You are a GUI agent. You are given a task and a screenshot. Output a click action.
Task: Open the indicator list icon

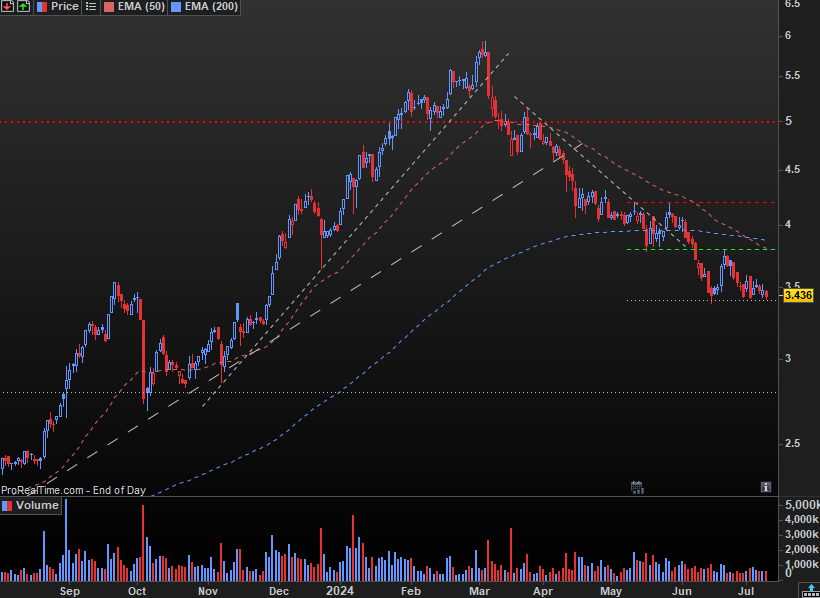point(91,7)
